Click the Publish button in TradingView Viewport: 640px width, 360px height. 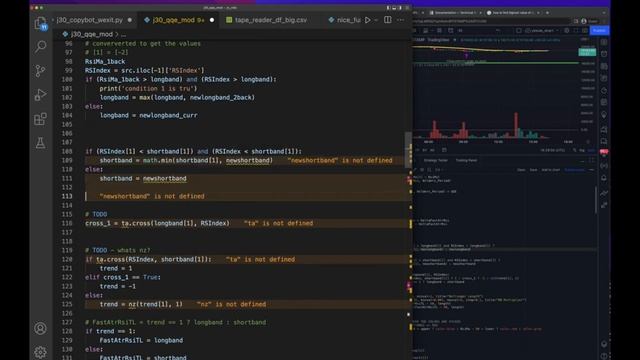[599, 31]
